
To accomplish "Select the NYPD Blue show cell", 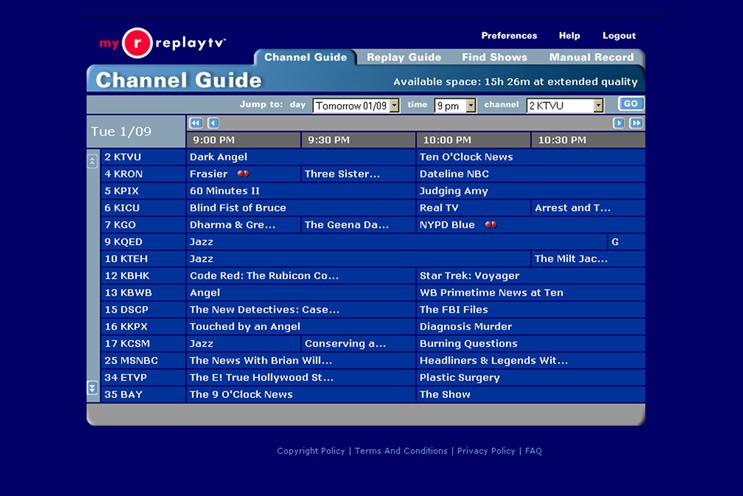I will [531, 225].
